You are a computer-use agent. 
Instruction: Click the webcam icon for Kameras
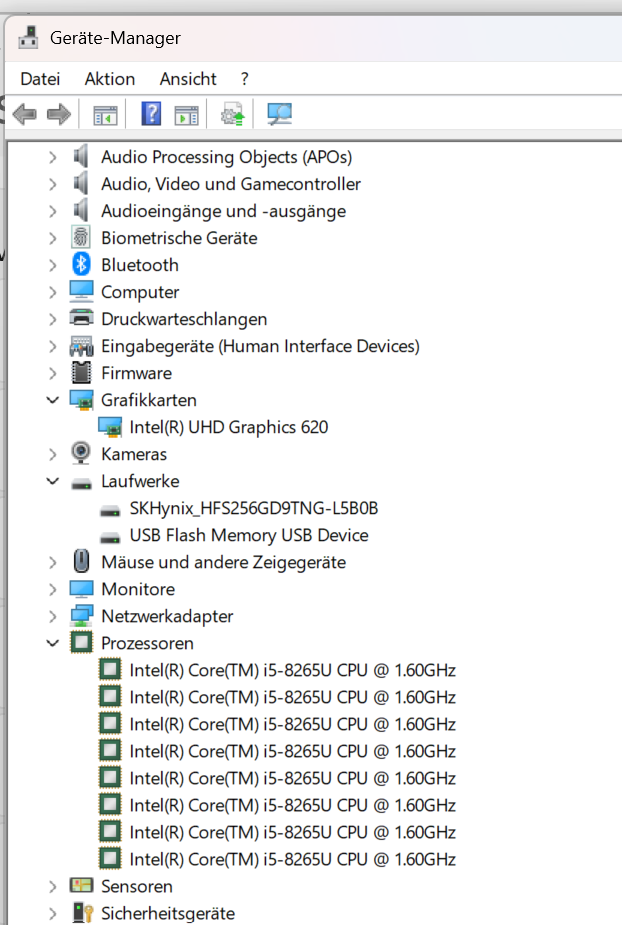coord(81,453)
